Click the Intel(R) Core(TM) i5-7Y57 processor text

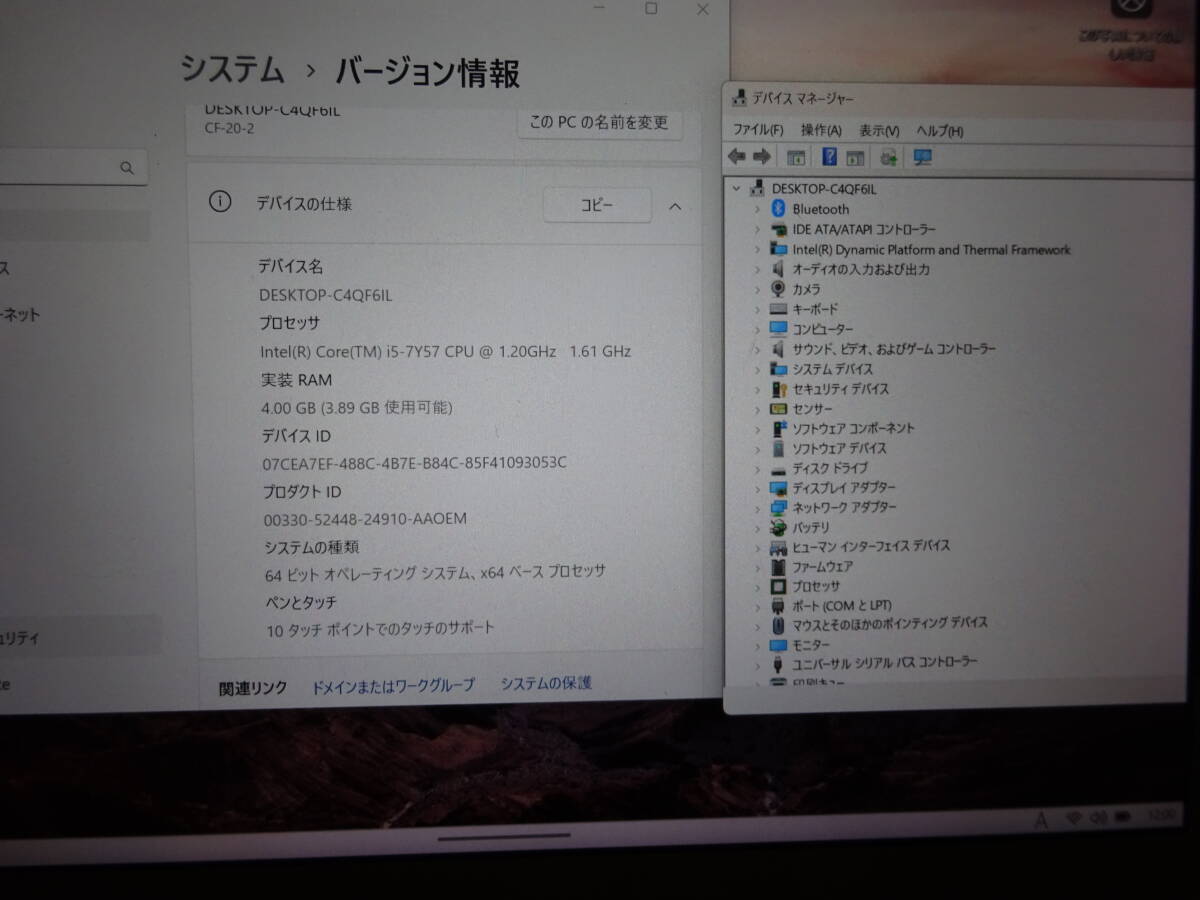point(446,351)
